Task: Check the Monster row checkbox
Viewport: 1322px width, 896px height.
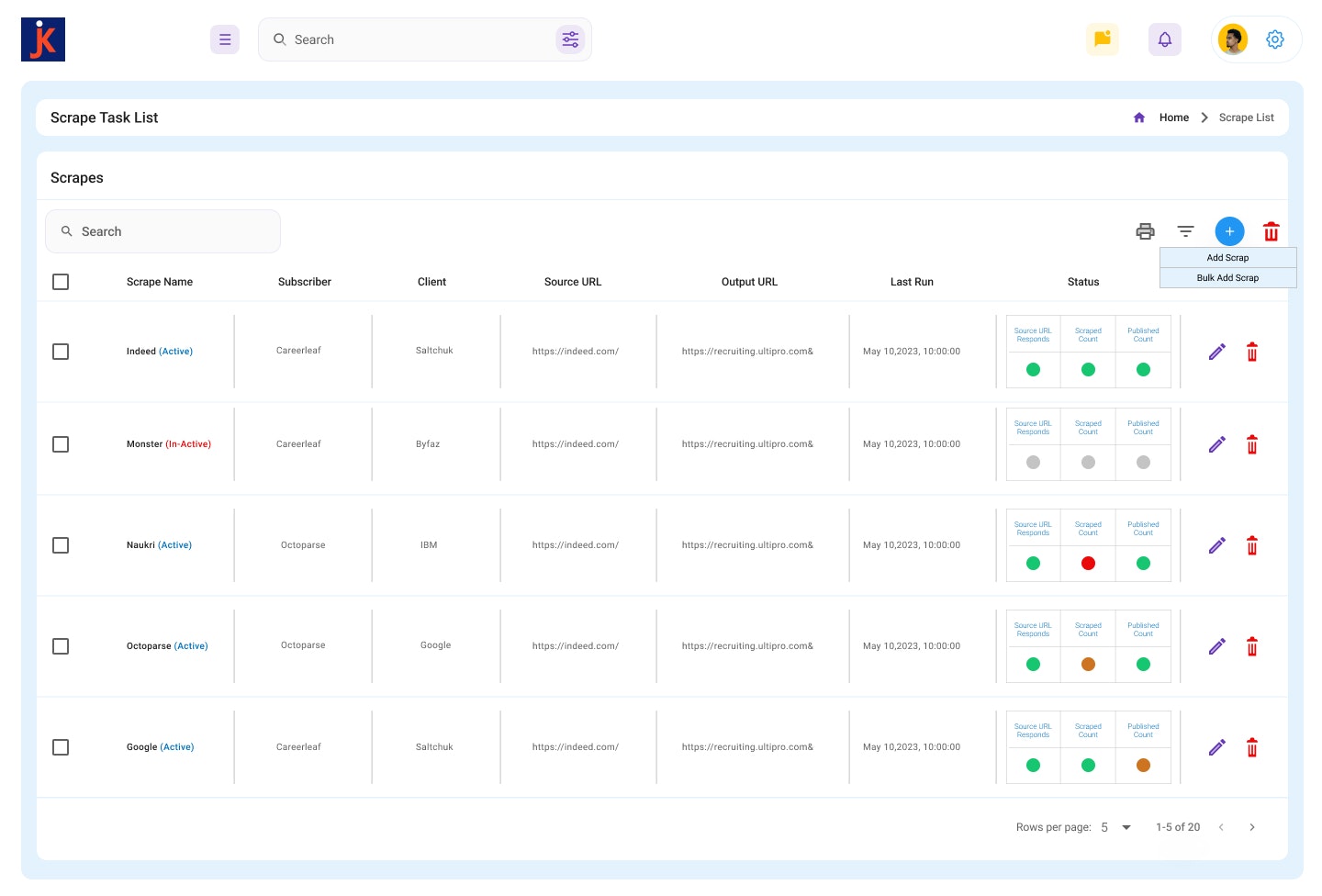Action: [61, 444]
